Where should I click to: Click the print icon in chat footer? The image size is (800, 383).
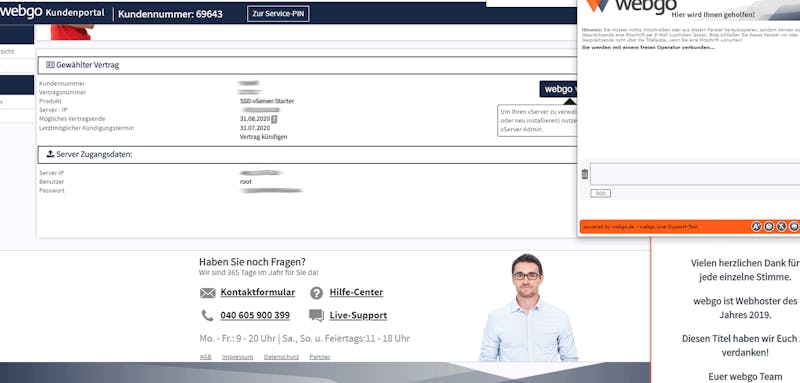point(794,226)
